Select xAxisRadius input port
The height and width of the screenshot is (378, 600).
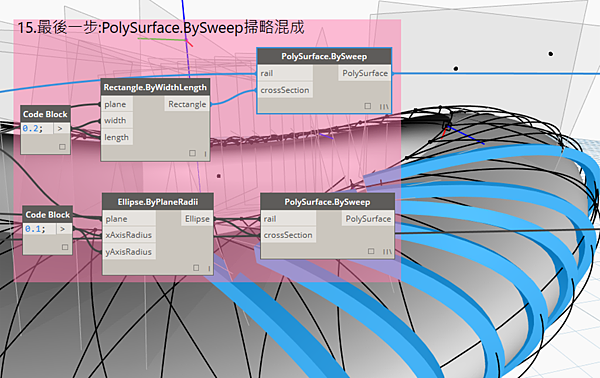pos(129,235)
